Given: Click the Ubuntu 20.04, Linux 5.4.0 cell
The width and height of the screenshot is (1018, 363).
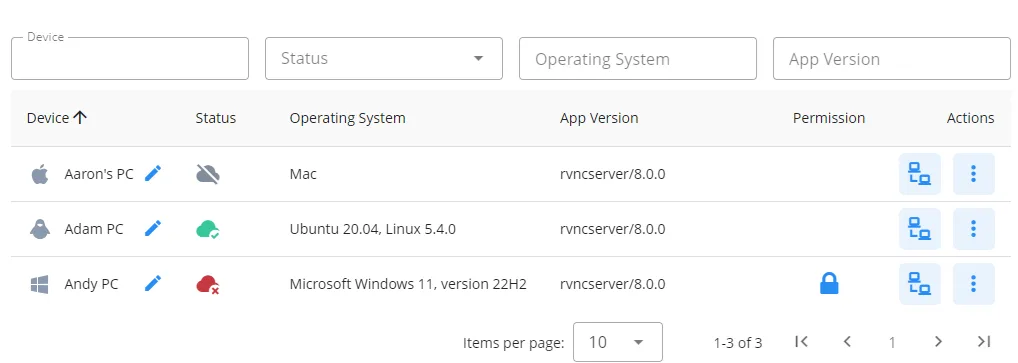Looking at the screenshot, I should click(373, 229).
